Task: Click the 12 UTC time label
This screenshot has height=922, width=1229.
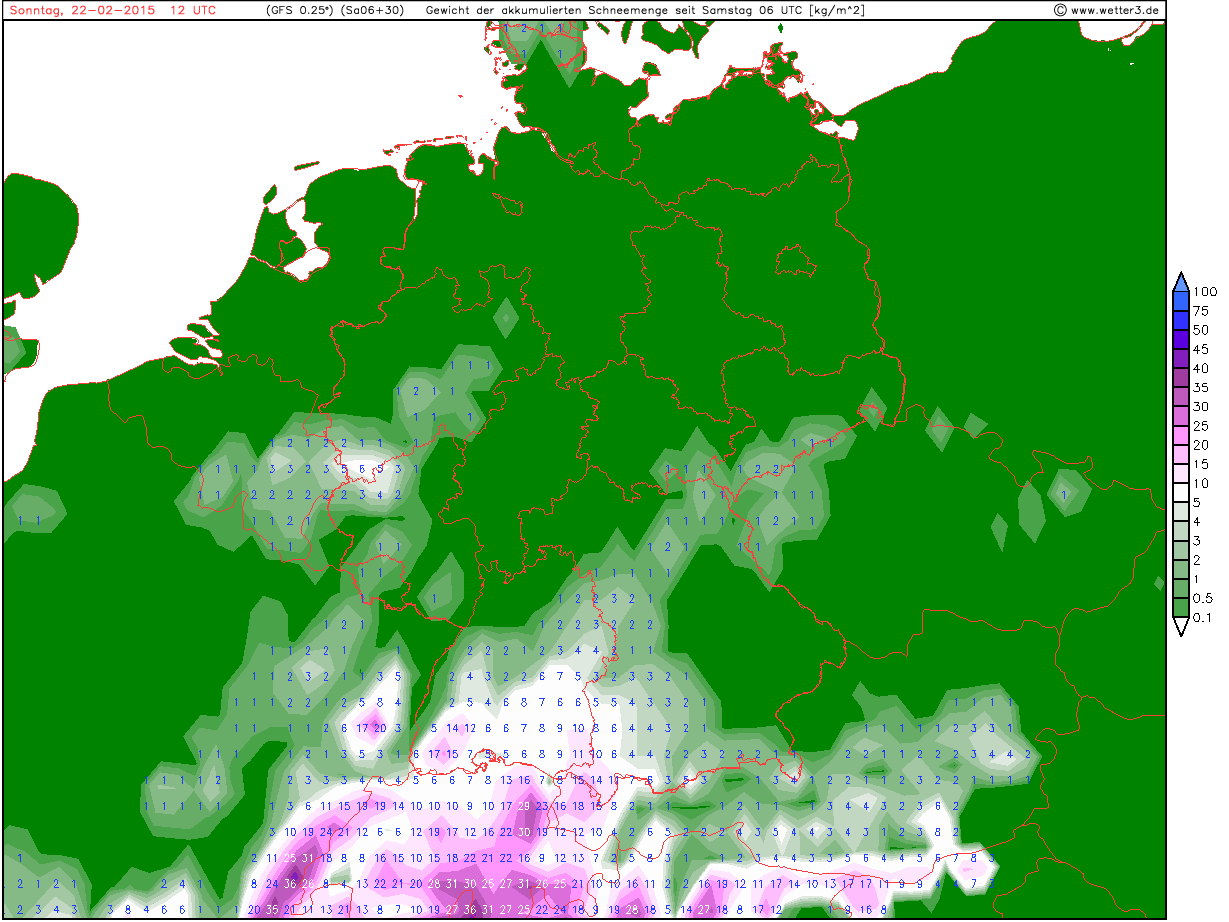Action: 193,10
